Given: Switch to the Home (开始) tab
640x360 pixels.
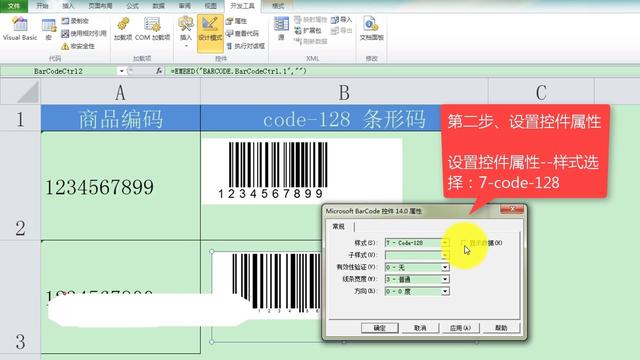Looking at the screenshot, I should coord(42,6).
